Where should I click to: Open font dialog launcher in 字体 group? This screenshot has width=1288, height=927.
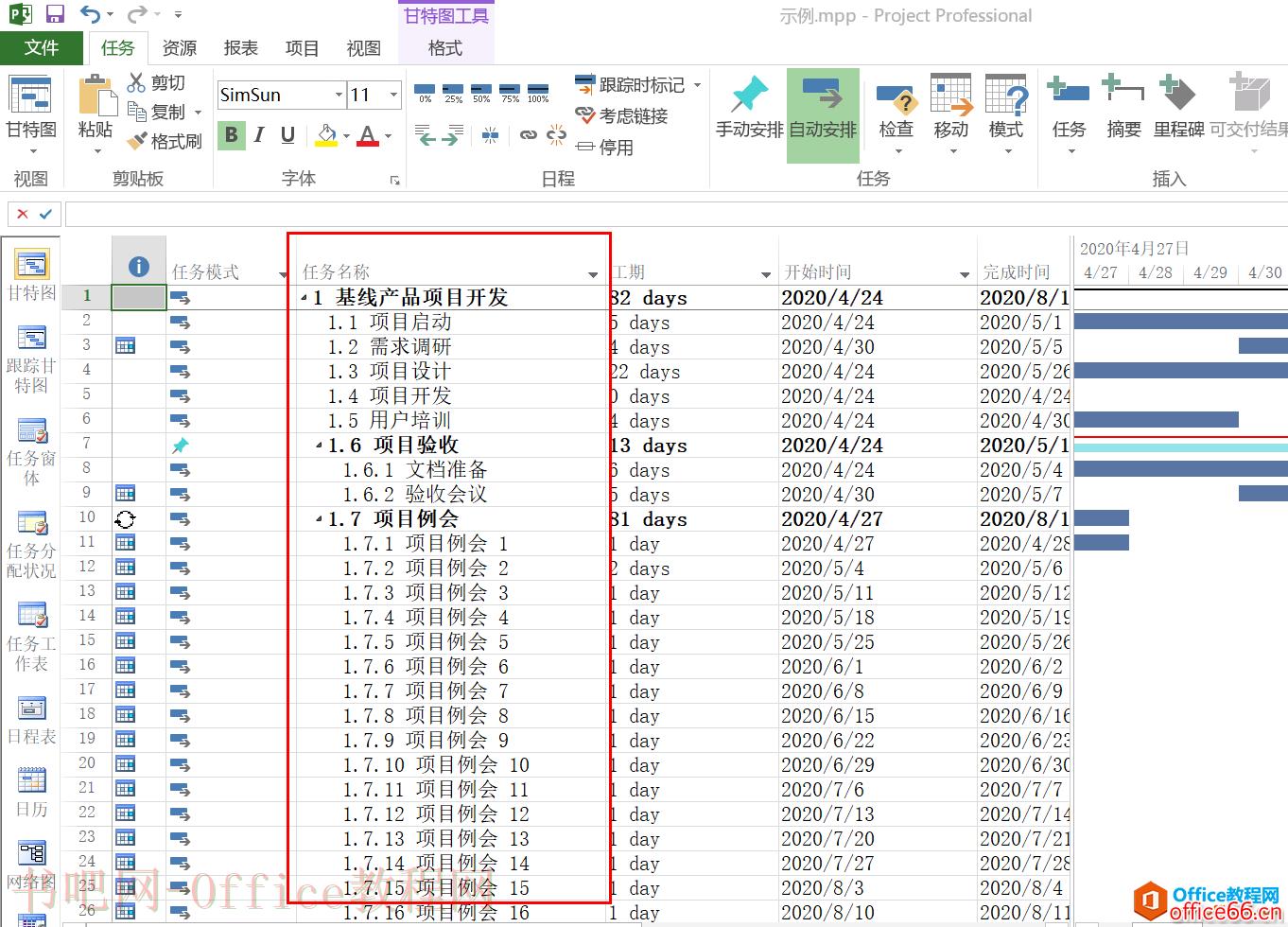click(394, 179)
